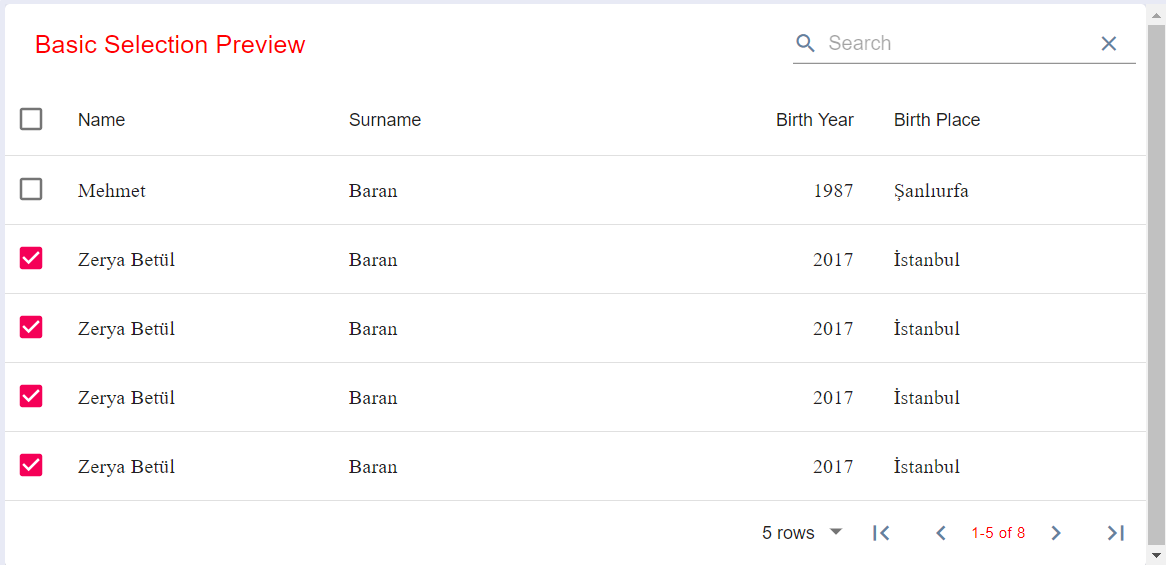
Task: Focus the Search input field
Action: [959, 43]
